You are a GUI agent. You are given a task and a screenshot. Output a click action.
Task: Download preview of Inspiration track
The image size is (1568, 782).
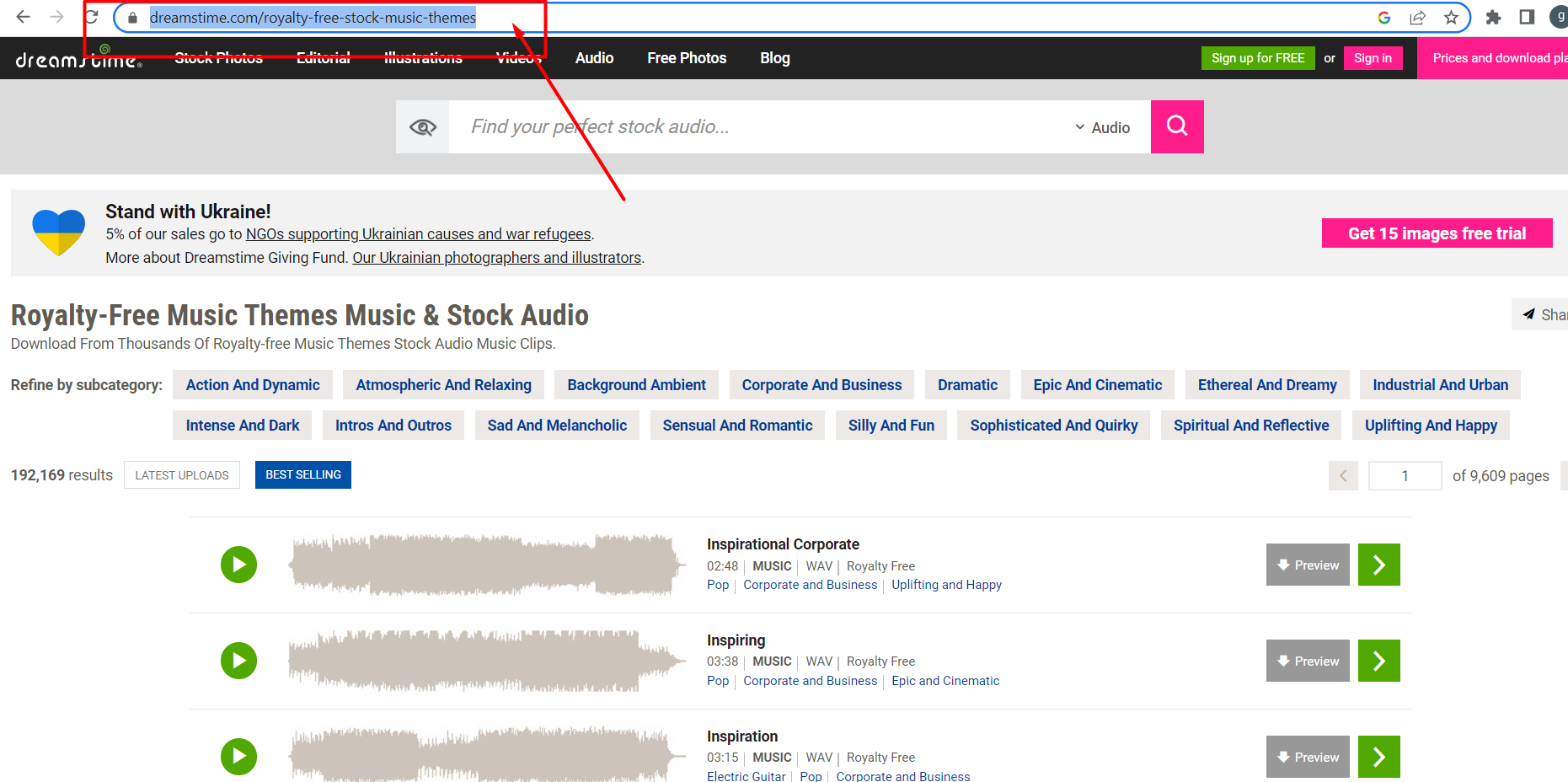[x=1308, y=757]
